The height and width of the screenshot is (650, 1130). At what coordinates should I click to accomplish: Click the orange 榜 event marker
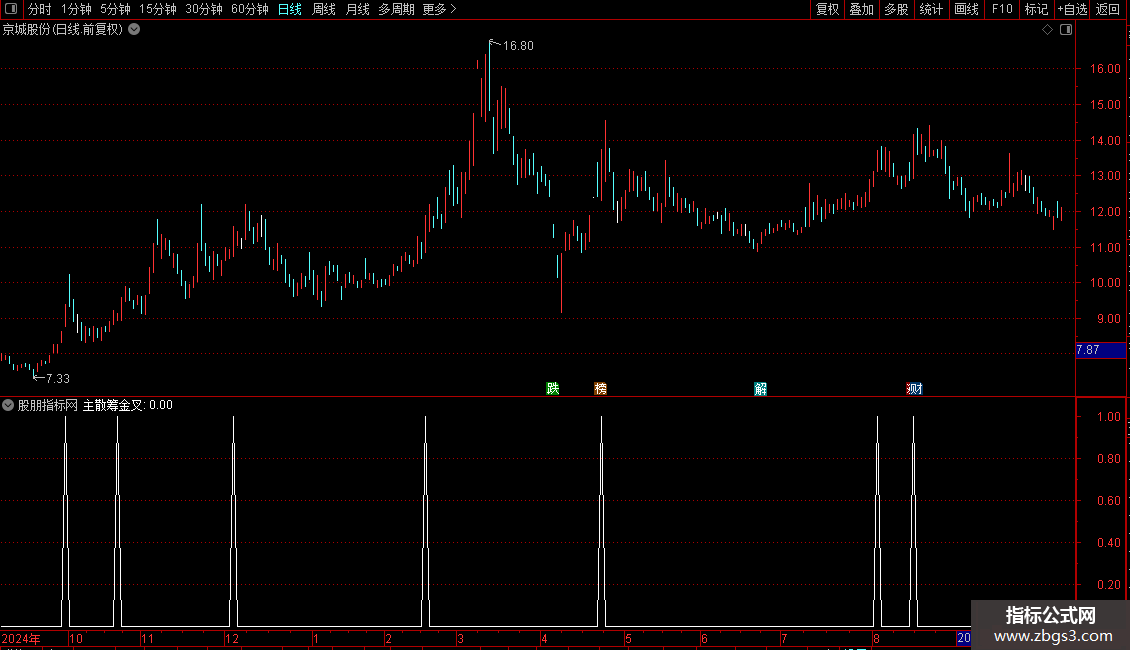coord(600,388)
